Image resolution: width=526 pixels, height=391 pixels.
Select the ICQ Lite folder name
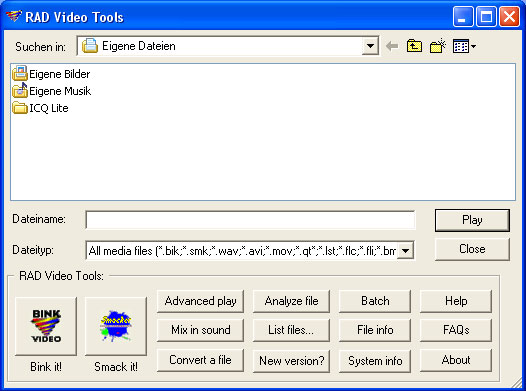coord(49,108)
